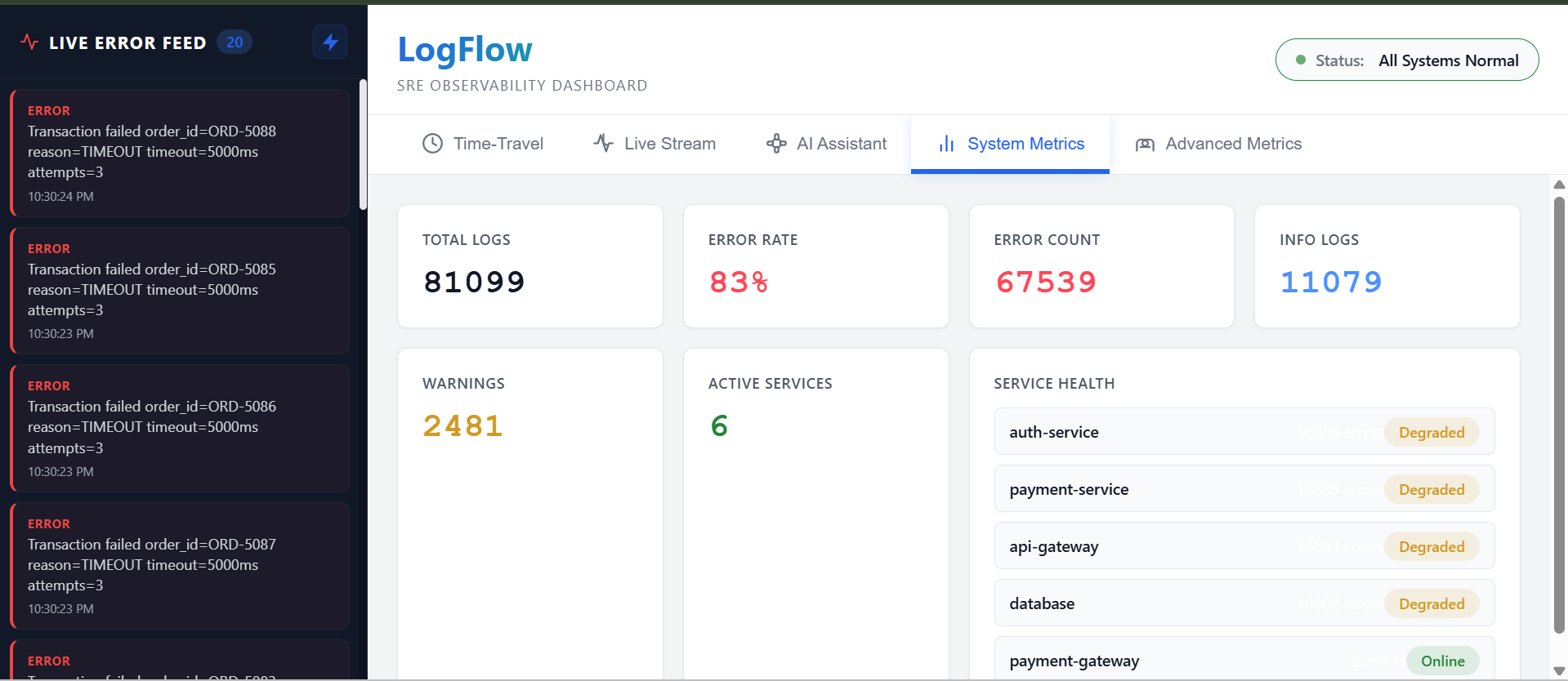This screenshot has width=1568, height=681.
Task: Click the Degraded badge for auth-service
Action: [1432, 432]
